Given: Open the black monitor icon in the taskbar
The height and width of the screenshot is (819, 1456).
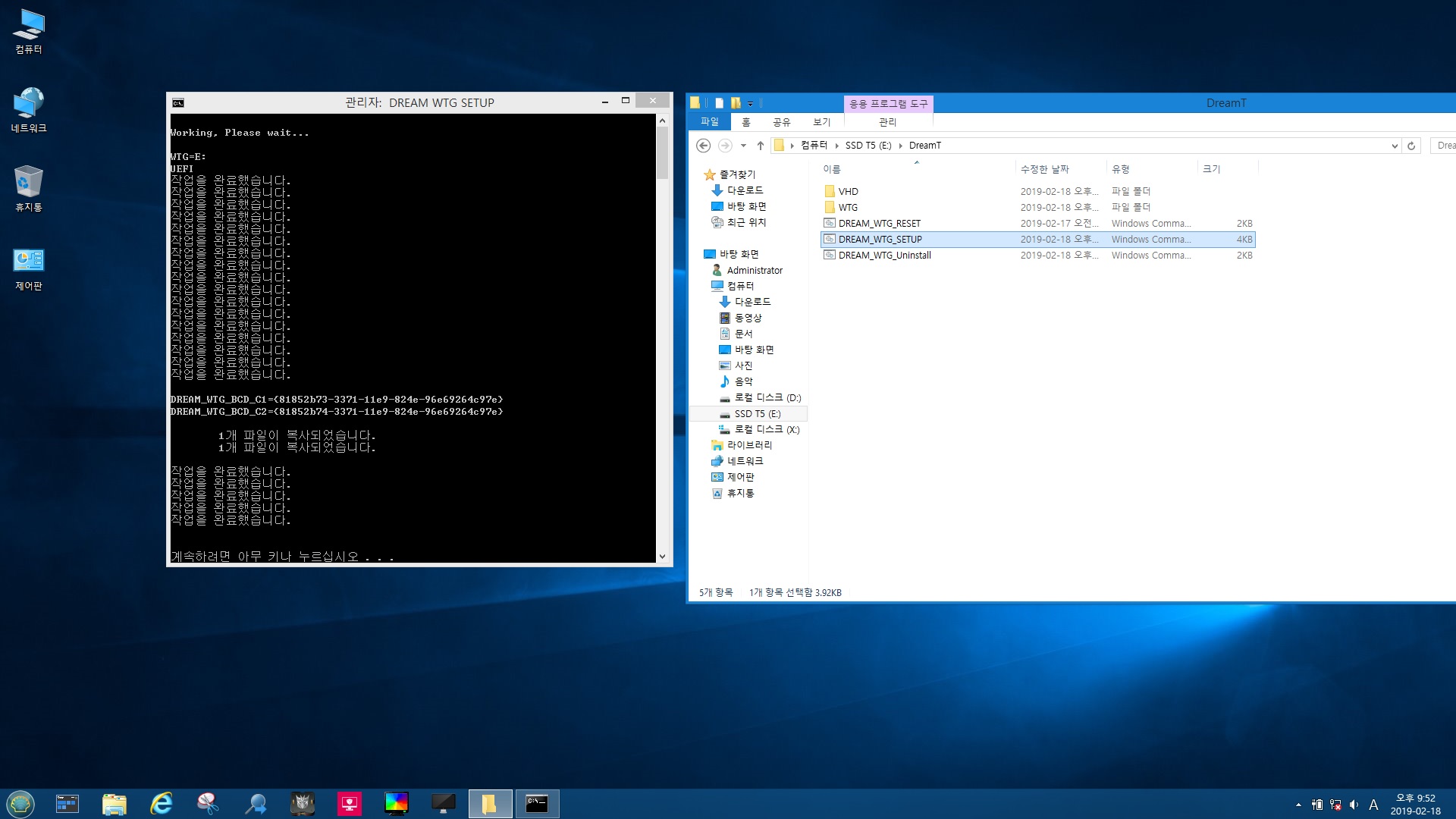Looking at the screenshot, I should (x=444, y=804).
